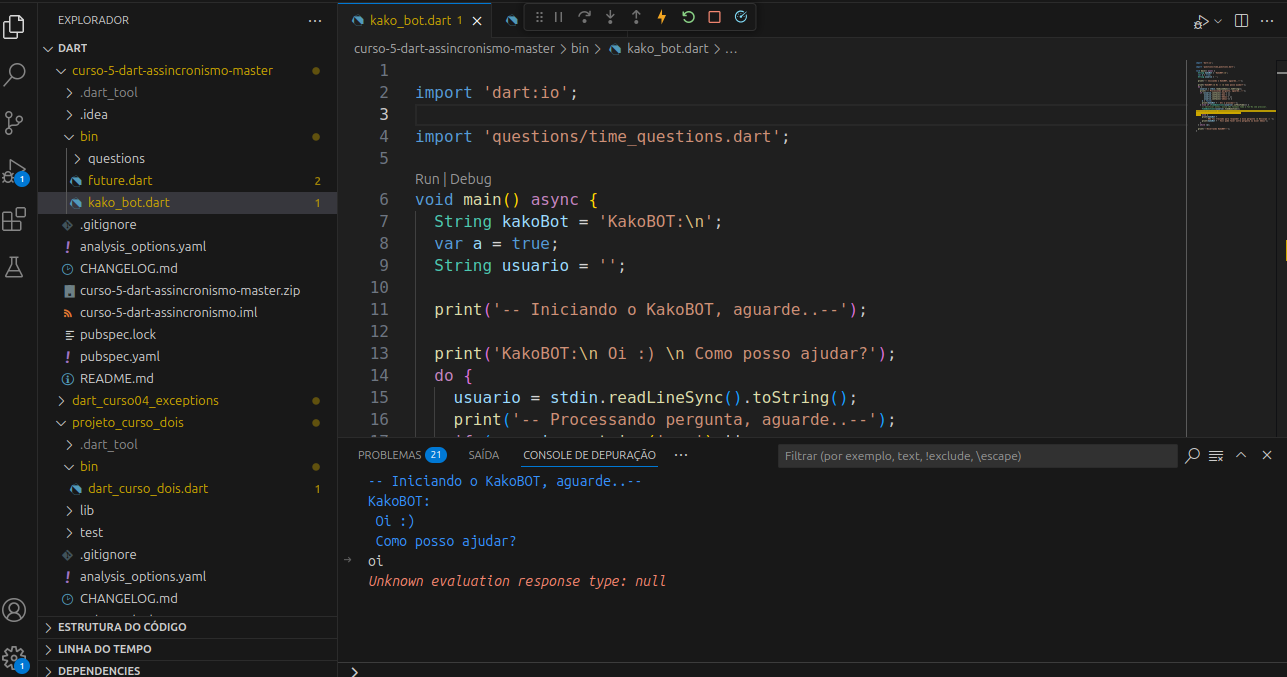Open the Search view in activity bar
The height and width of the screenshot is (677, 1287).
14,74
